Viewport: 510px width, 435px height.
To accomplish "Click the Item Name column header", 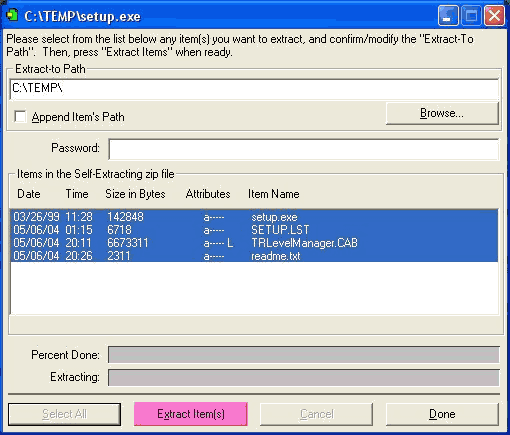I will click(x=274, y=194).
